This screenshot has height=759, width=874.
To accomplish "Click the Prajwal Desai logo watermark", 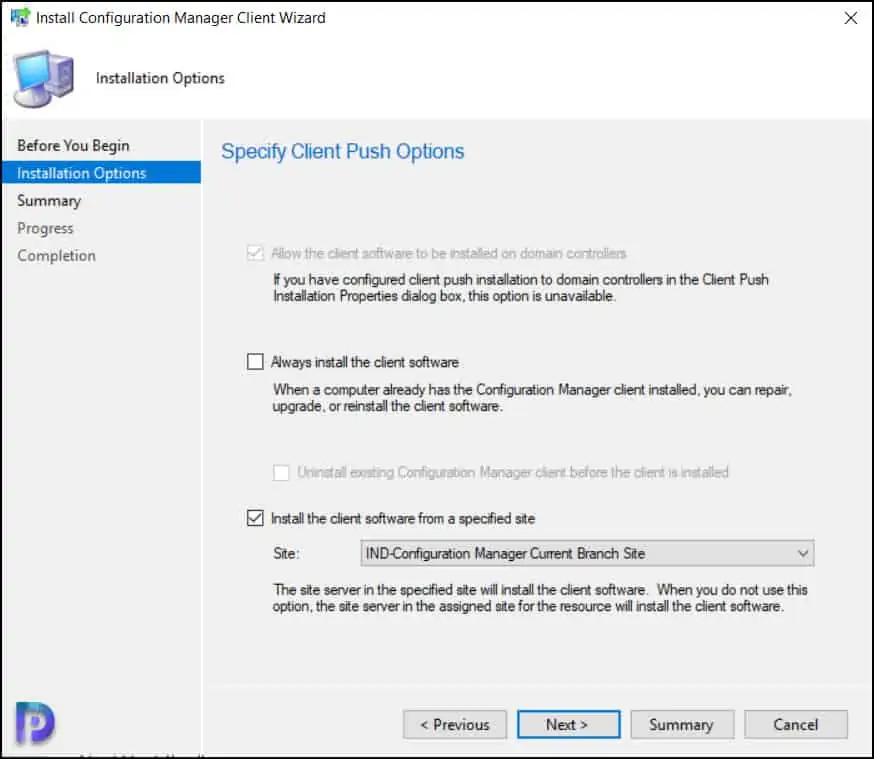I will tap(35, 720).
